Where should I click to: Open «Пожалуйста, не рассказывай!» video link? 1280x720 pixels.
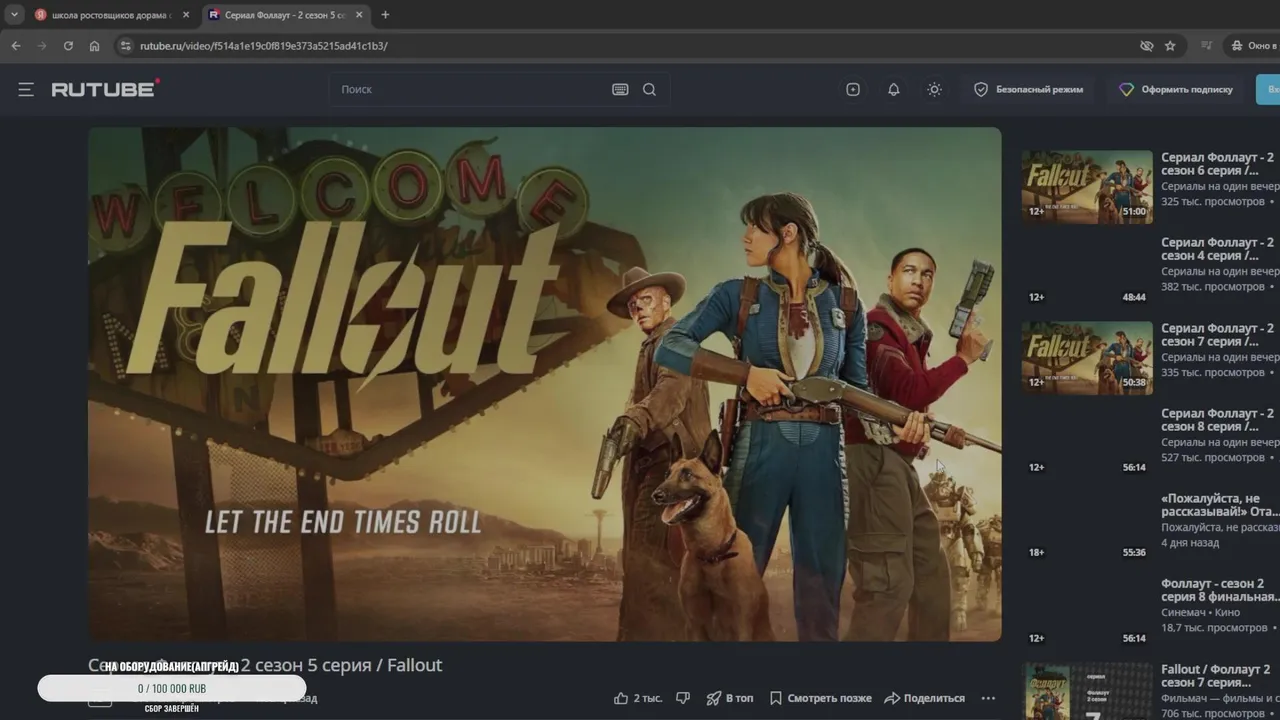point(1220,505)
